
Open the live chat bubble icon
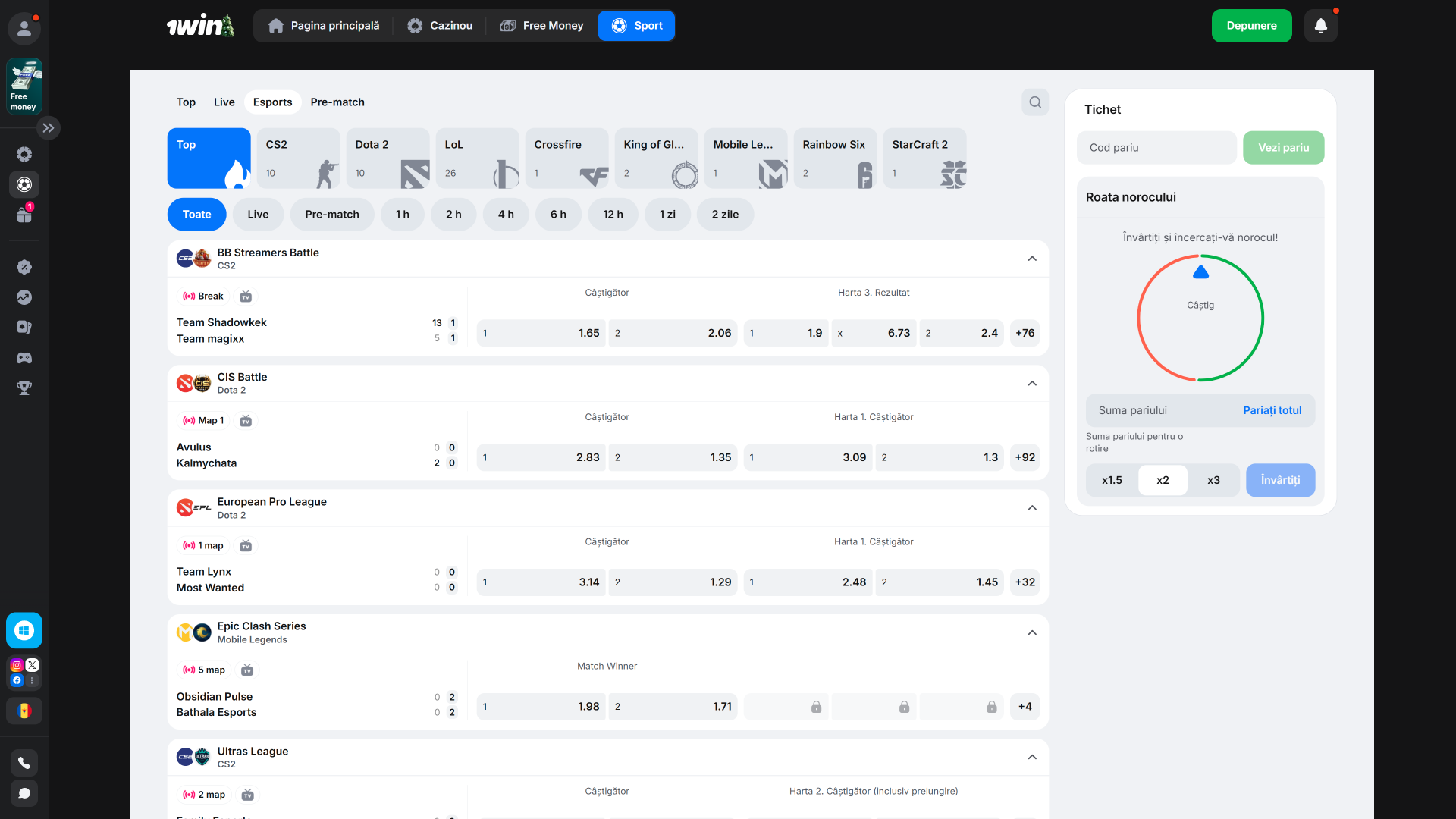pos(24,793)
